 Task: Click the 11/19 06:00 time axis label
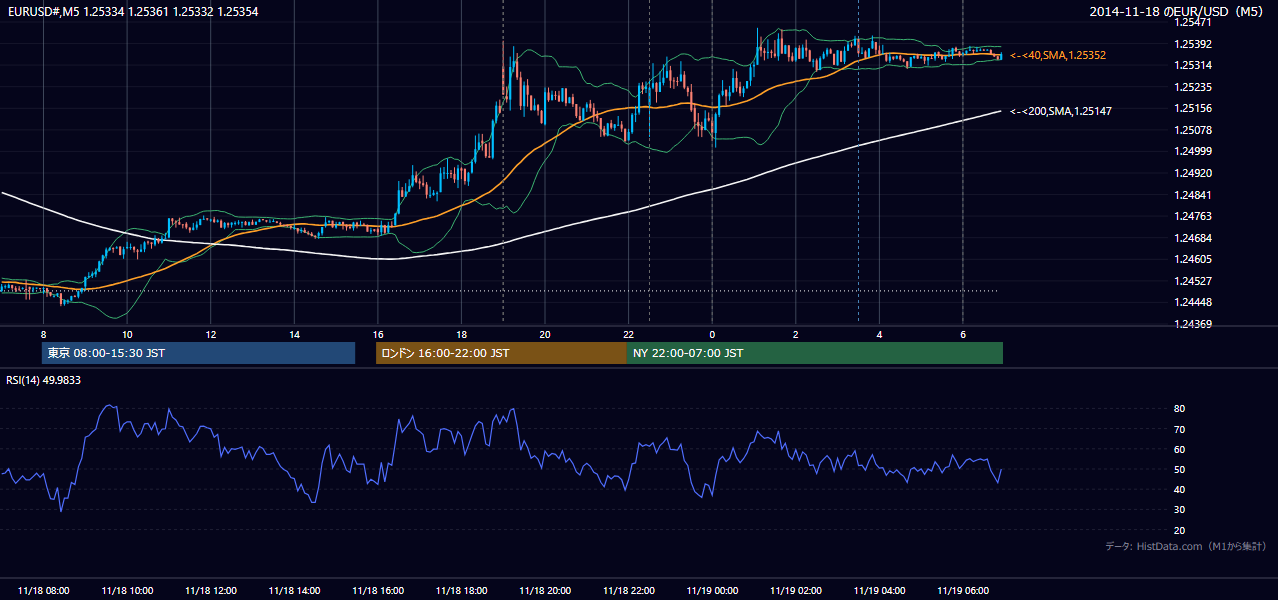pos(963,590)
